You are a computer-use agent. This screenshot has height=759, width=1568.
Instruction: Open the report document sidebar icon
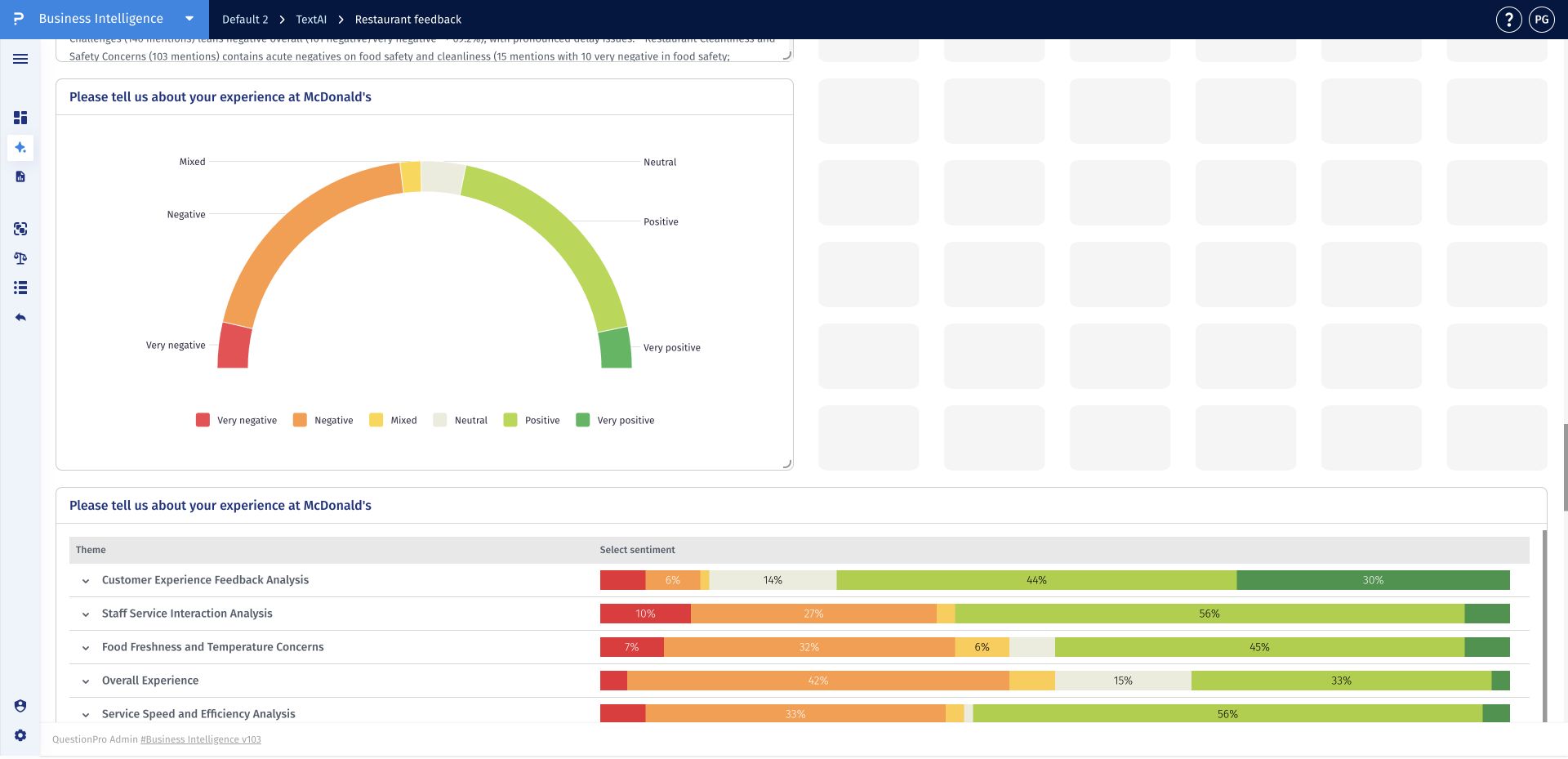pyautogui.click(x=20, y=176)
